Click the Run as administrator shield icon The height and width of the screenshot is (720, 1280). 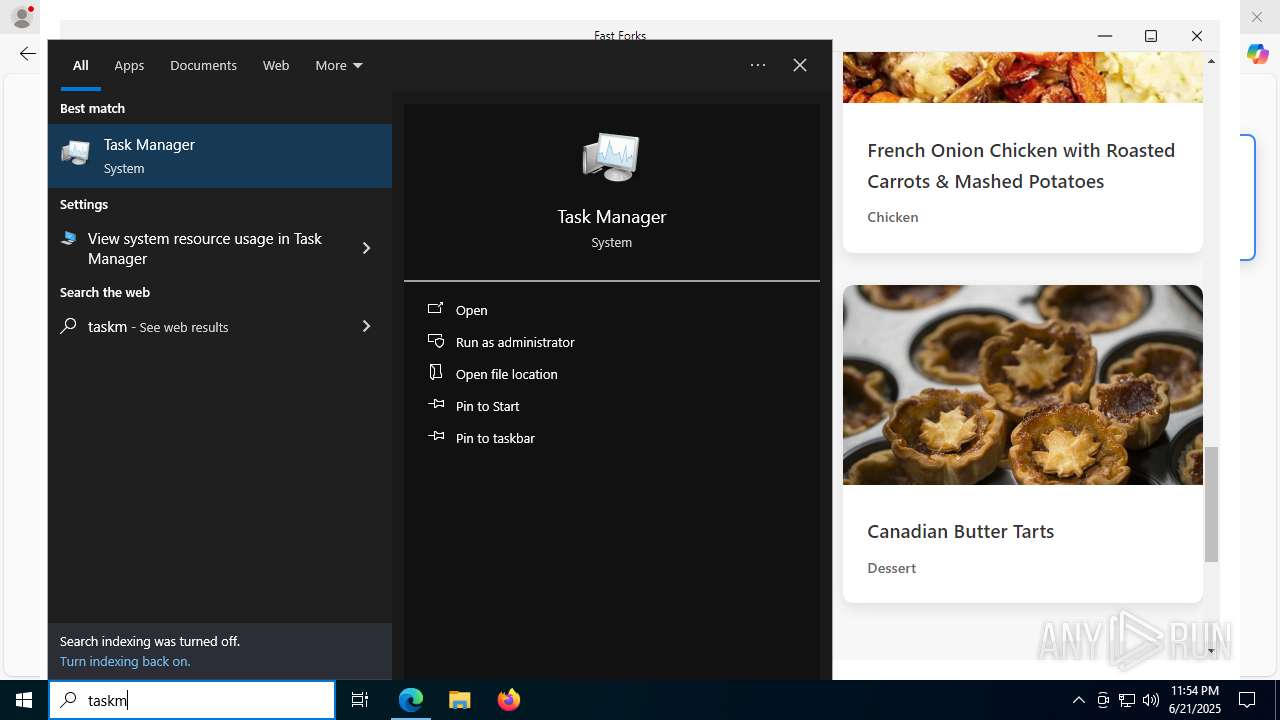[436, 341]
